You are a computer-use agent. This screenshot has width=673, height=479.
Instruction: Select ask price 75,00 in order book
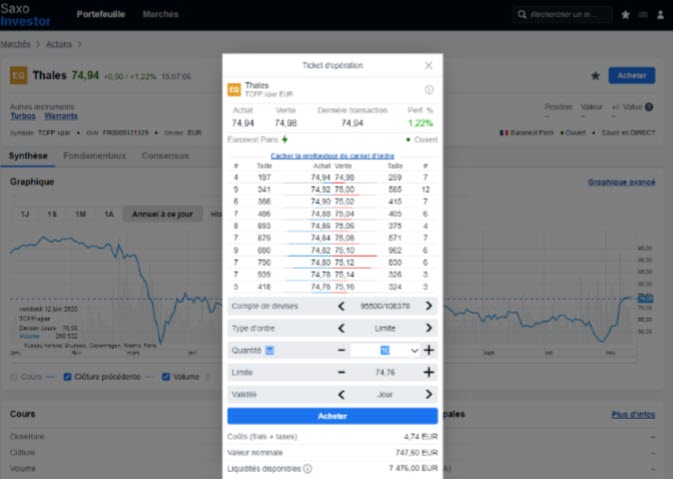[345, 189]
